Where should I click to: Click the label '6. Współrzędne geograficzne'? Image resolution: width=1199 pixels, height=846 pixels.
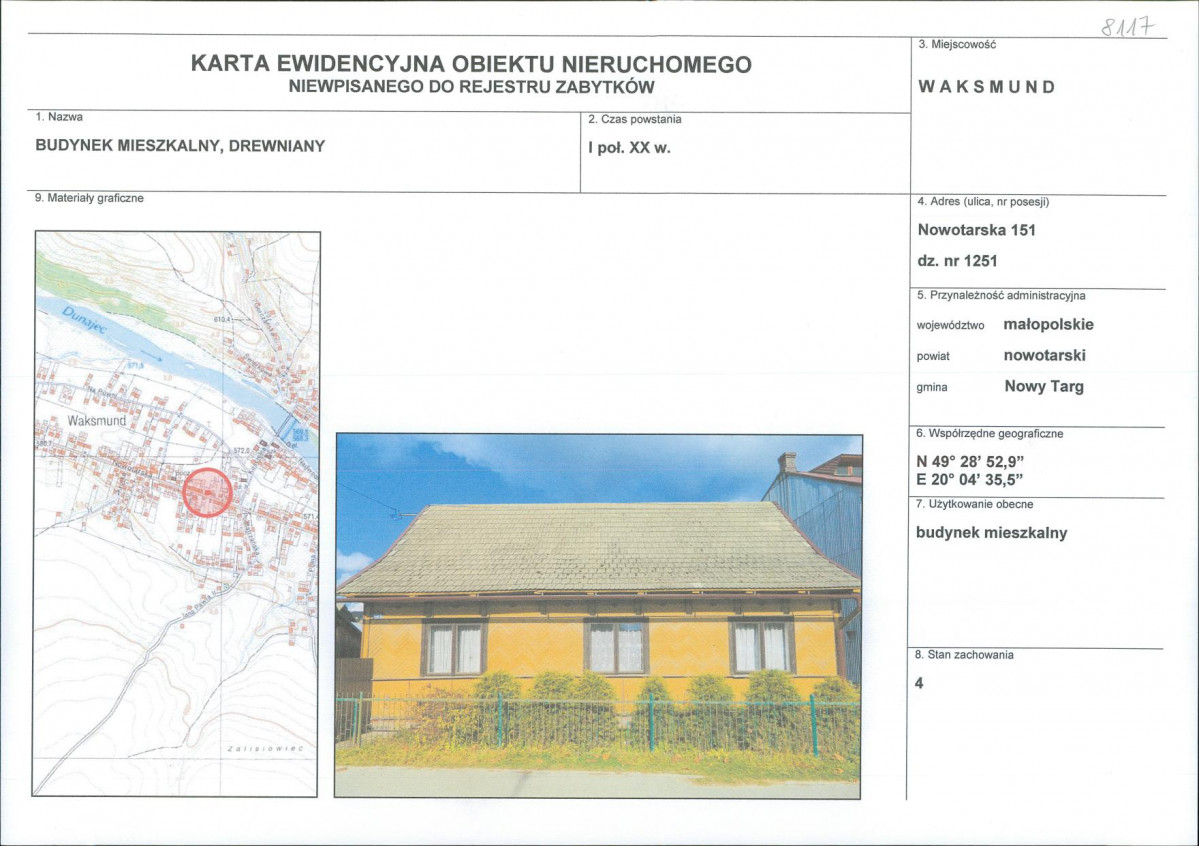click(x=989, y=434)
